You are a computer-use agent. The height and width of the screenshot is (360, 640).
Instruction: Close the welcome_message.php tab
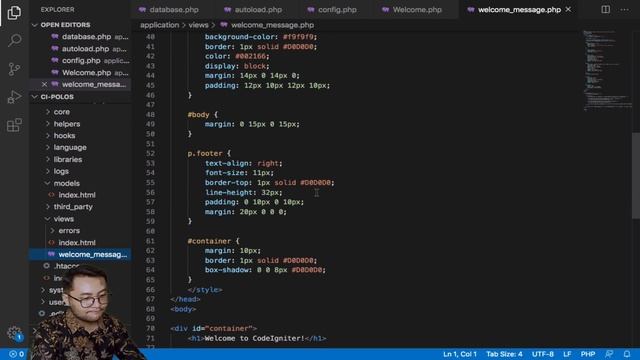[568, 9]
